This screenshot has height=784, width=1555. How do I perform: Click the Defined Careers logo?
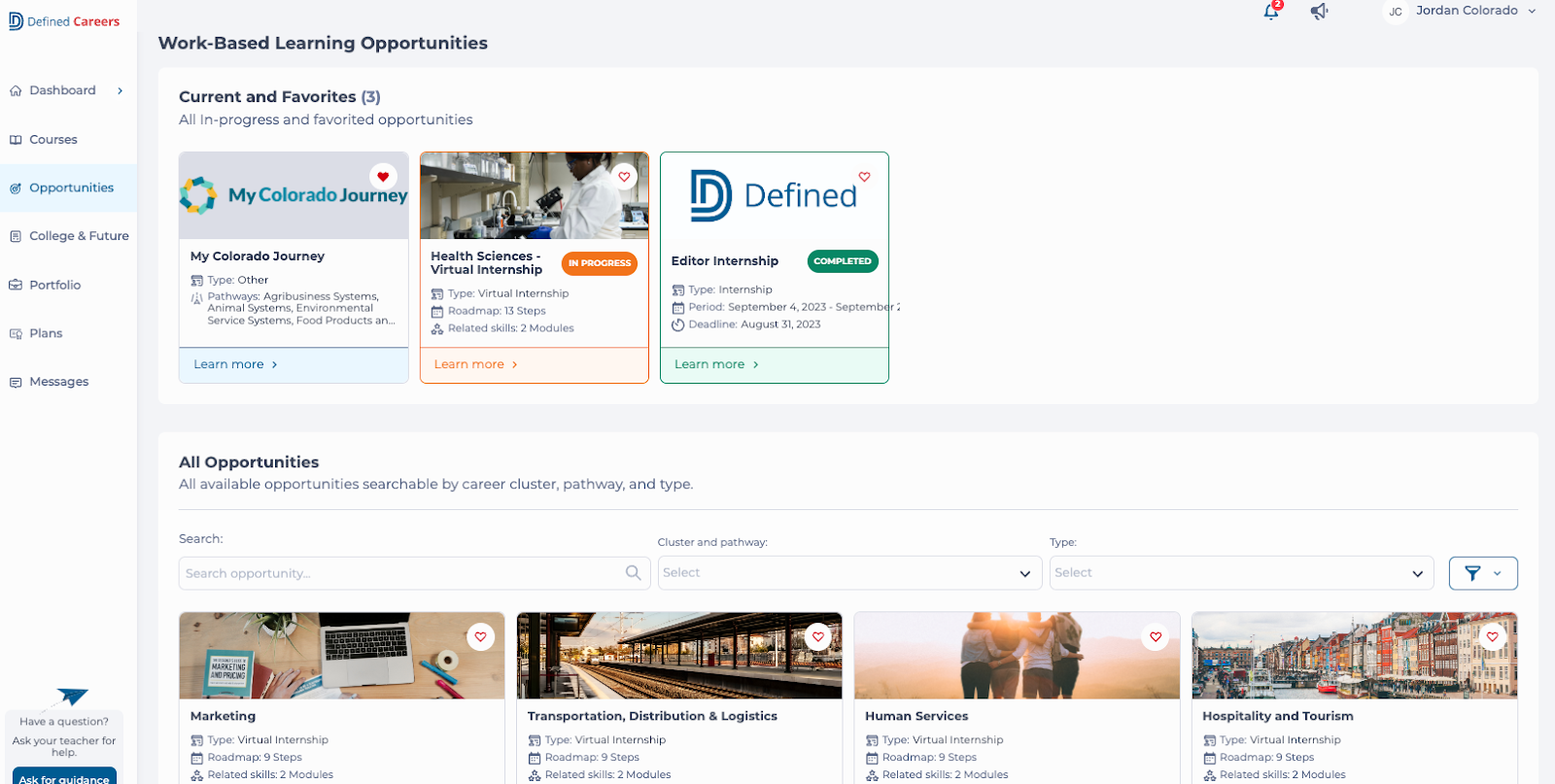(x=64, y=21)
